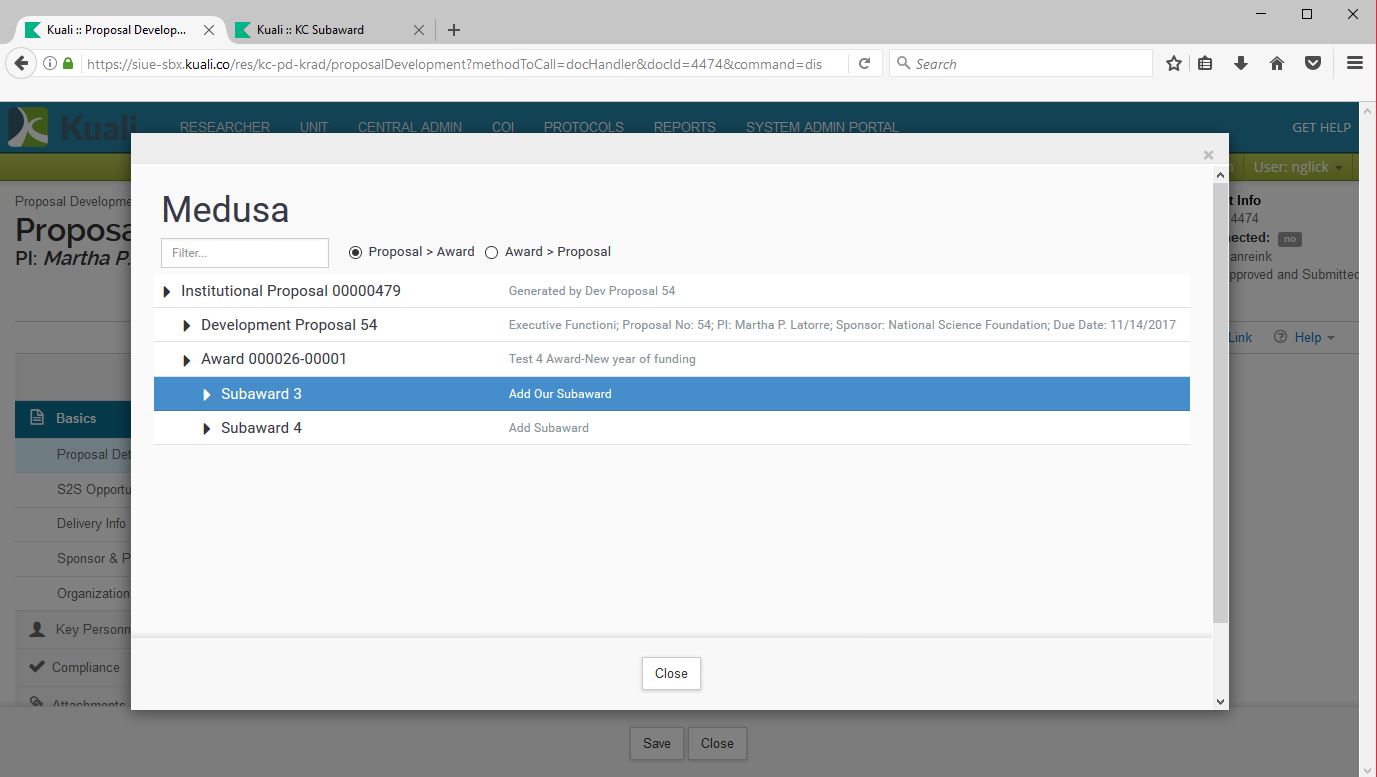Screen dimensions: 1377x777
Task: Click the Firefox back arrow button
Action: click(x=20, y=64)
